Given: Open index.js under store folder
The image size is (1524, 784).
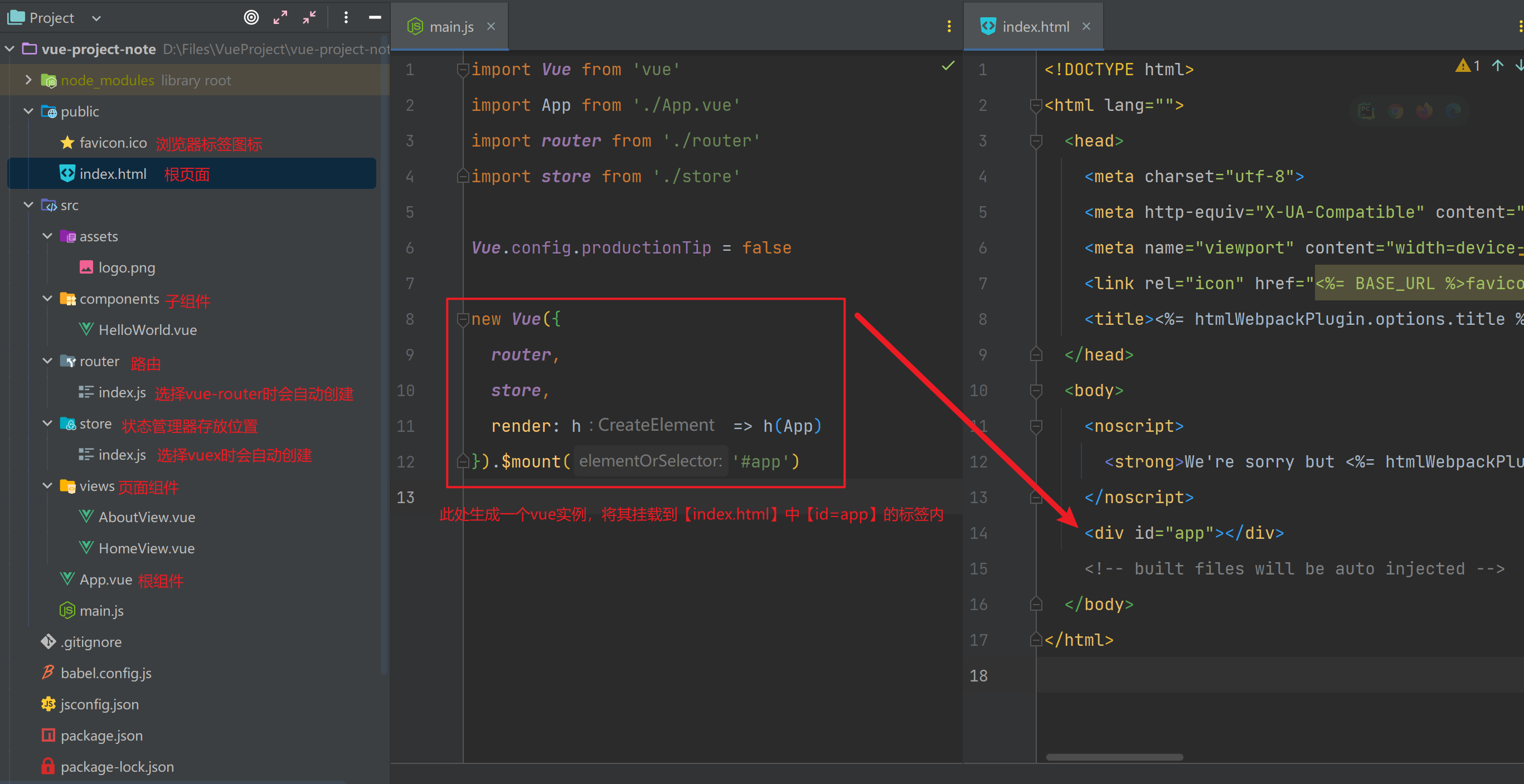Looking at the screenshot, I should point(122,455).
